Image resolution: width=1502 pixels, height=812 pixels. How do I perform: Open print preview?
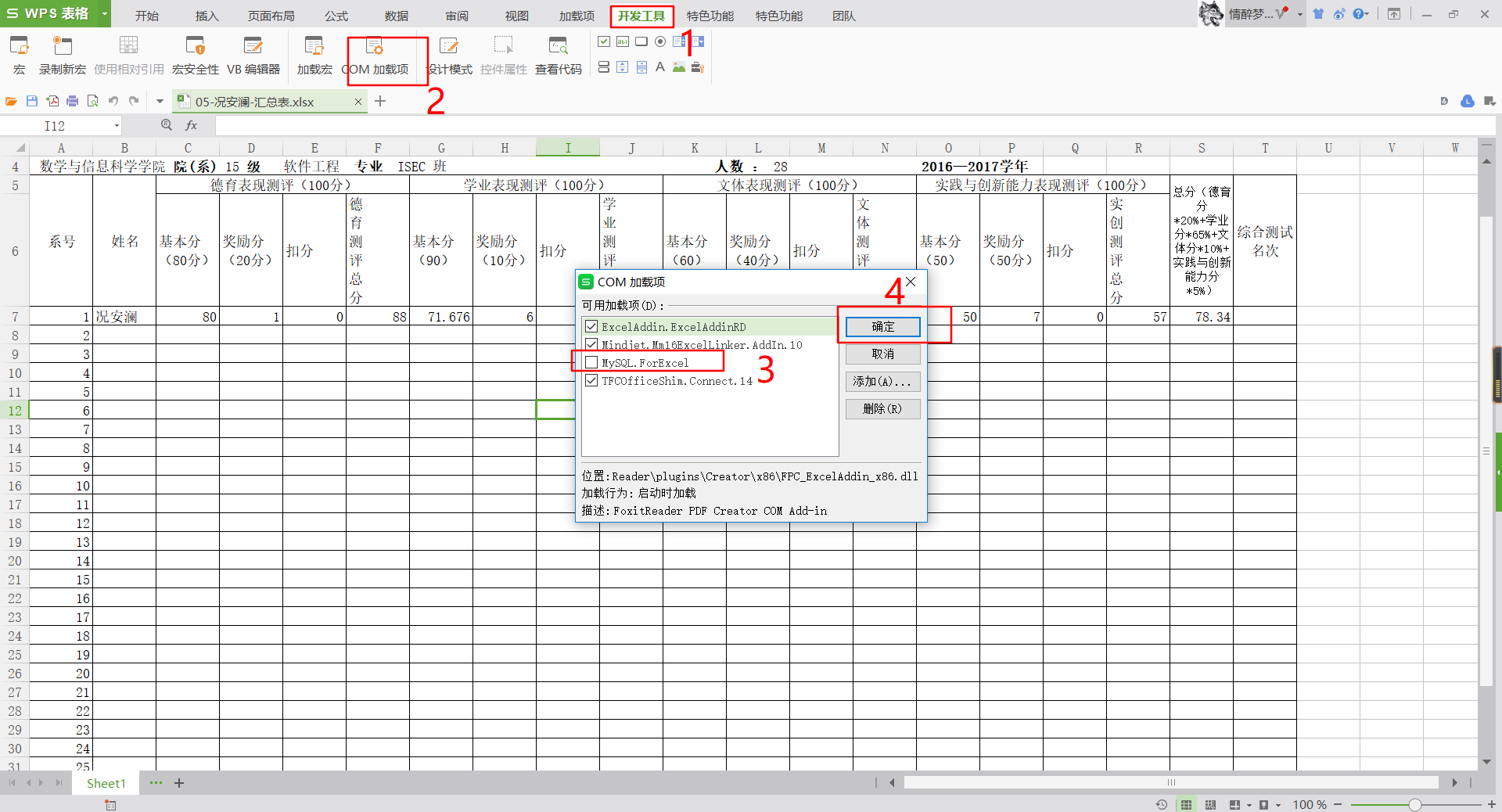pyautogui.click(x=93, y=101)
